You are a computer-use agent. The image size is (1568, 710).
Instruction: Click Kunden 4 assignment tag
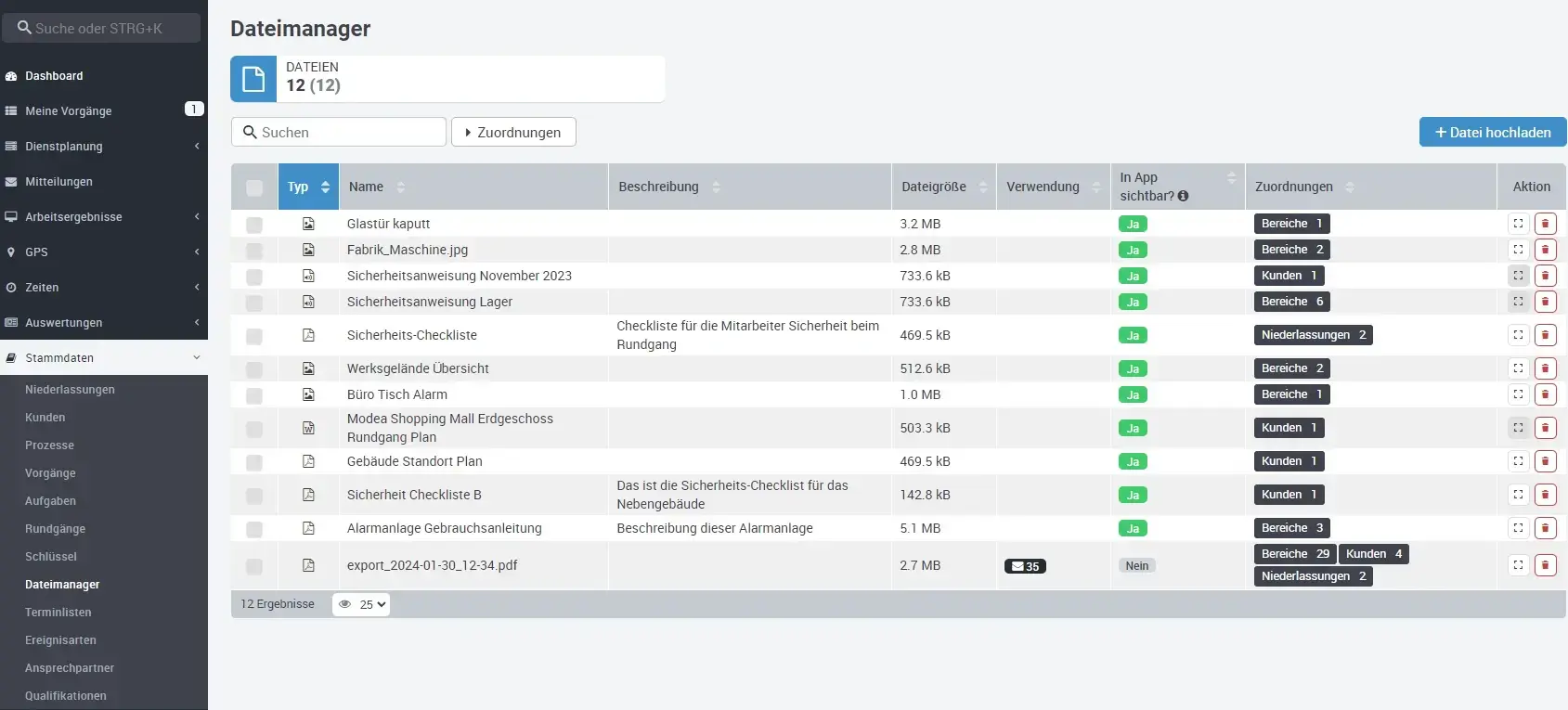coord(1374,554)
